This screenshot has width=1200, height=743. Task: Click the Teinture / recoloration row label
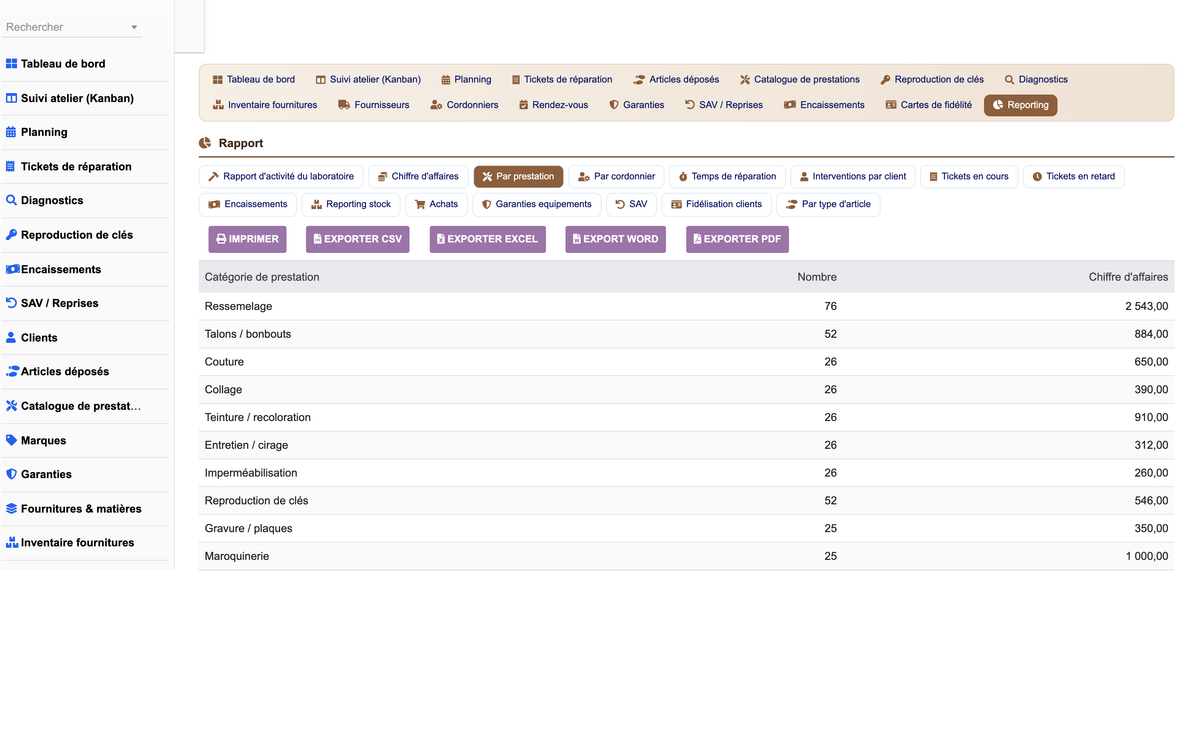click(x=258, y=417)
